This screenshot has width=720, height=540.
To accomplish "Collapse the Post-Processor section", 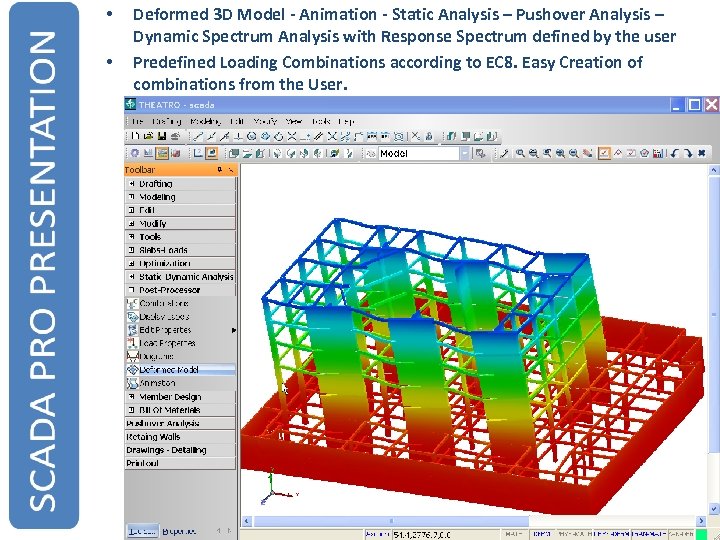I will [x=180, y=290].
